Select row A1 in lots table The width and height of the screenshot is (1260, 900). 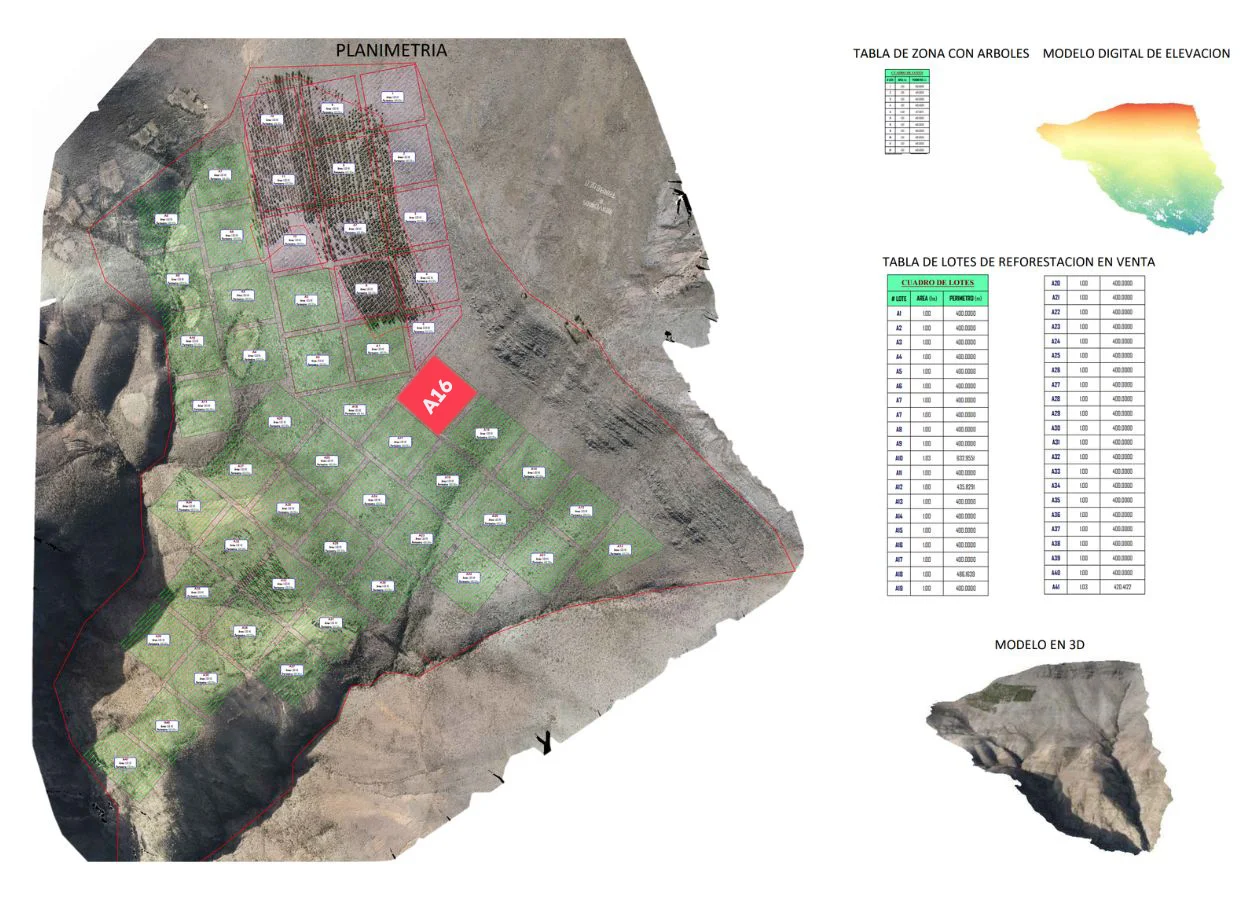tap(937, 314)
